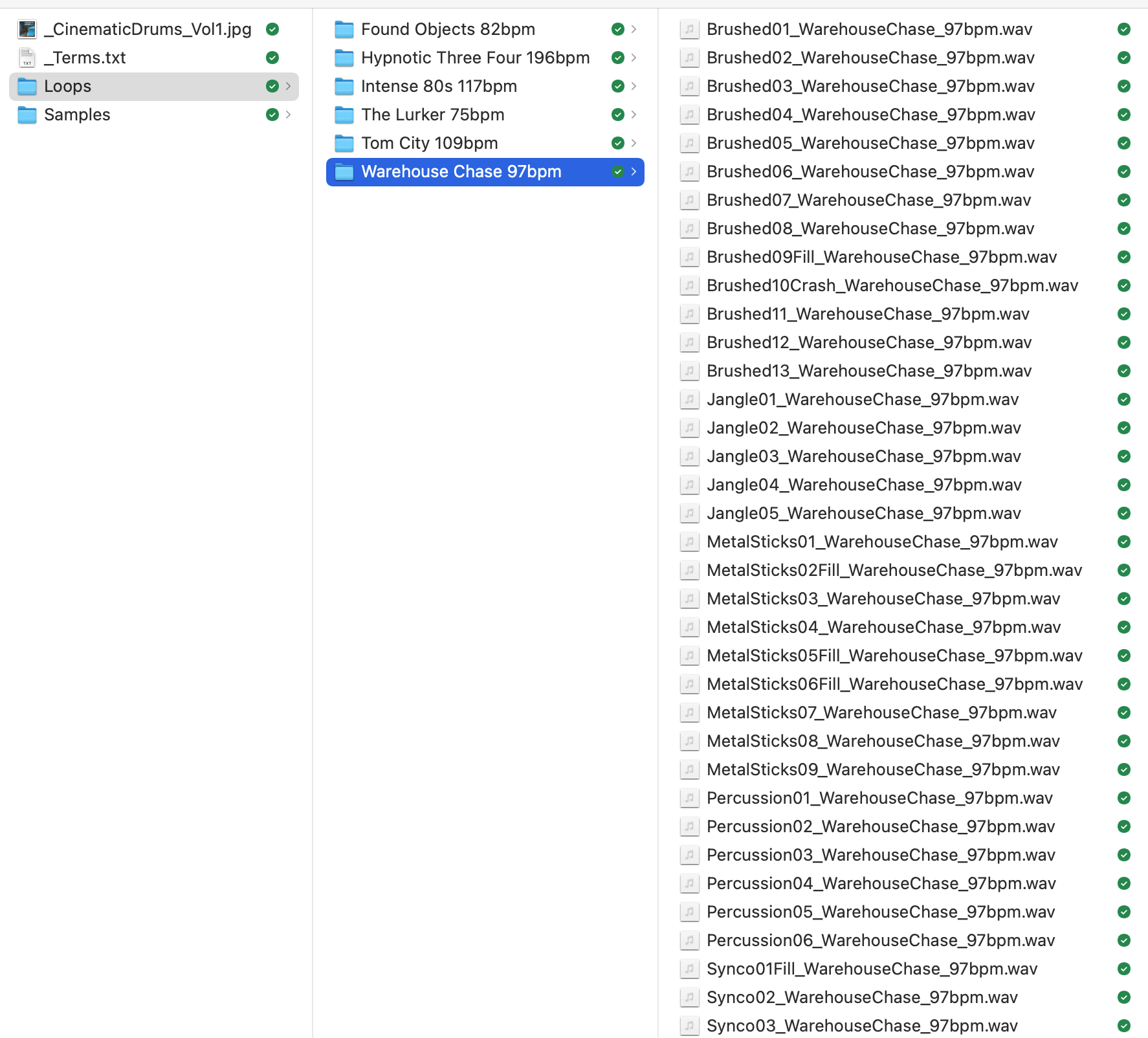
Task: Select Jangle05_WarehouseChase_97bpm.wav file name
Action: (x=863, y=513)
